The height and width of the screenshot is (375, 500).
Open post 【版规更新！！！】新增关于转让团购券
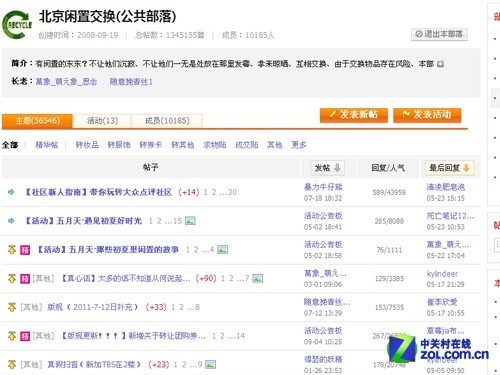133,336
